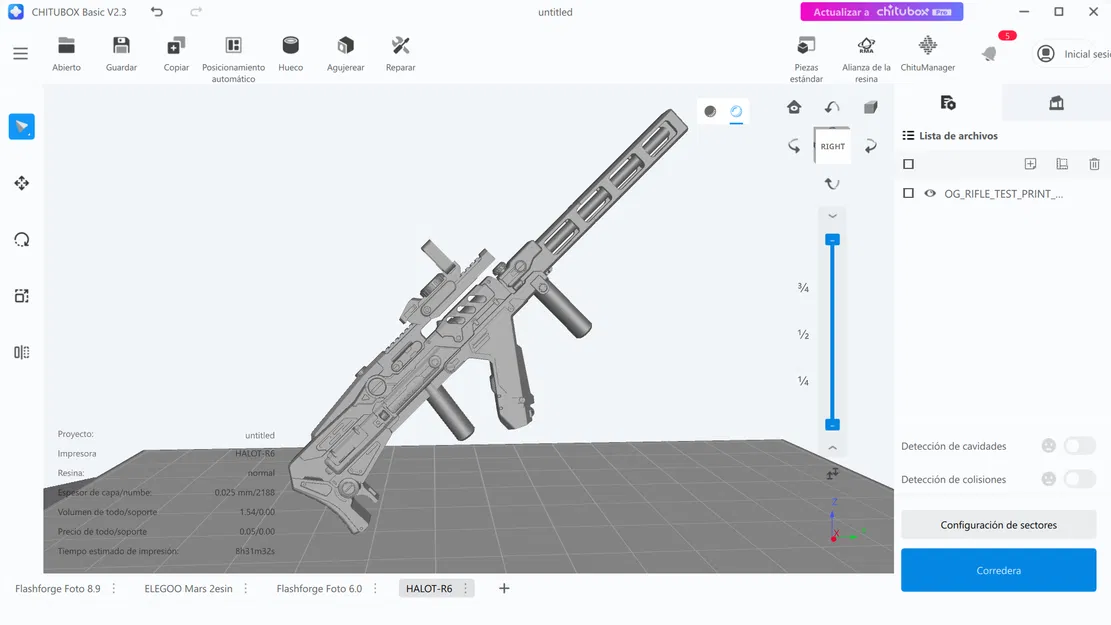Switch to the printer settings tab
Screen dimensions: 1111x625
tap(1055, 101)
